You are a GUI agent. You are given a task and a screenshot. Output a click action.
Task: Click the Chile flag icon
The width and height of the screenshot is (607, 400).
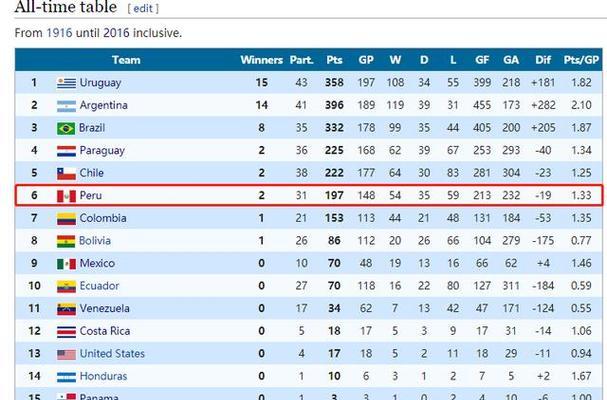click(x=66, y=173)
